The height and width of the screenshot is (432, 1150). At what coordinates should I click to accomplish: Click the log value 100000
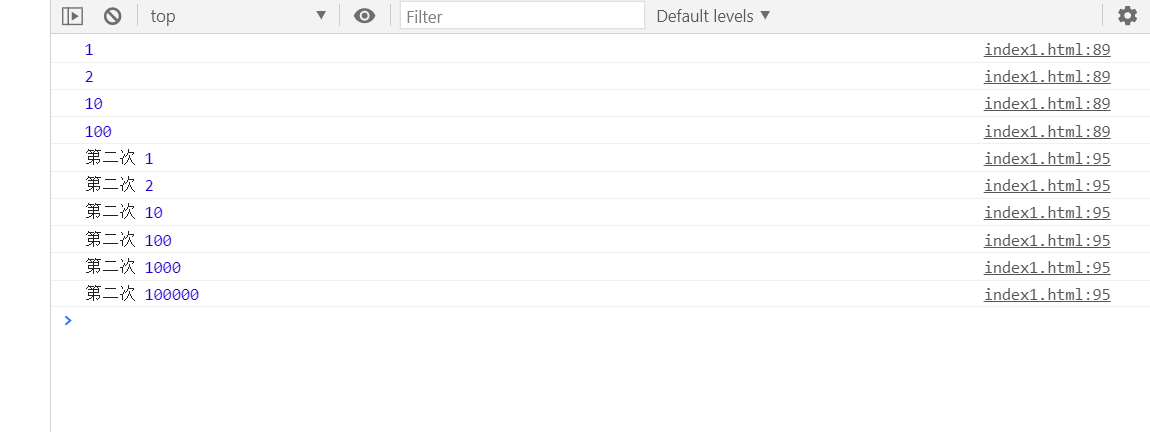(172, 295)
